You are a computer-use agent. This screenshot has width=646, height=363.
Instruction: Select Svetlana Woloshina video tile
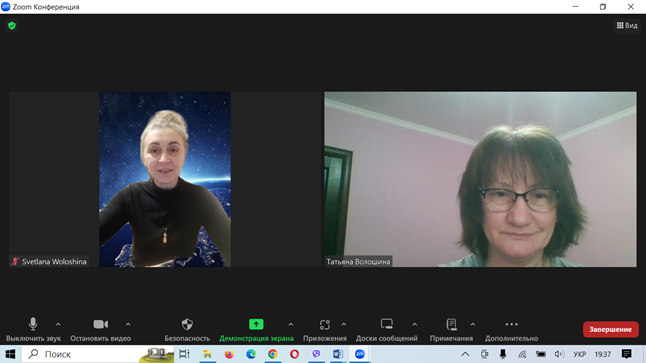[165, 179]
